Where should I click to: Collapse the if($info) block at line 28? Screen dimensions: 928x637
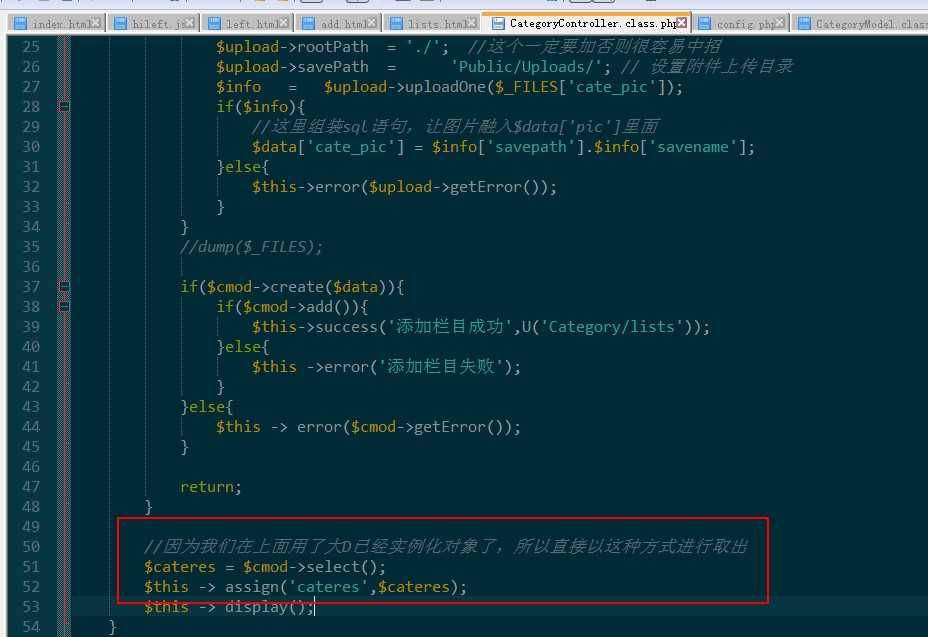(64, 107)
